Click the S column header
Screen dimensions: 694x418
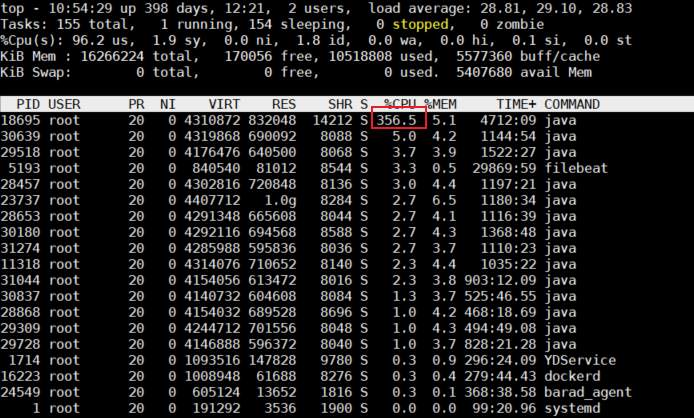364,104
